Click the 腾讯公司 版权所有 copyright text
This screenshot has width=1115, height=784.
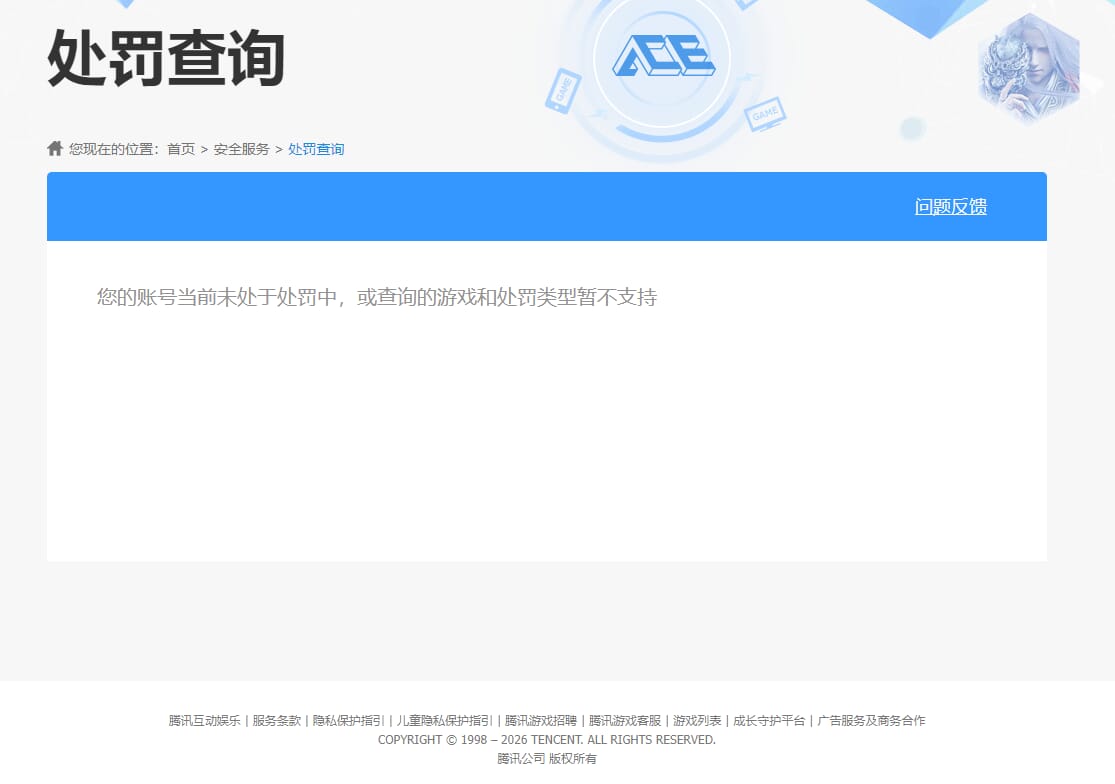[x=546, y=758]
